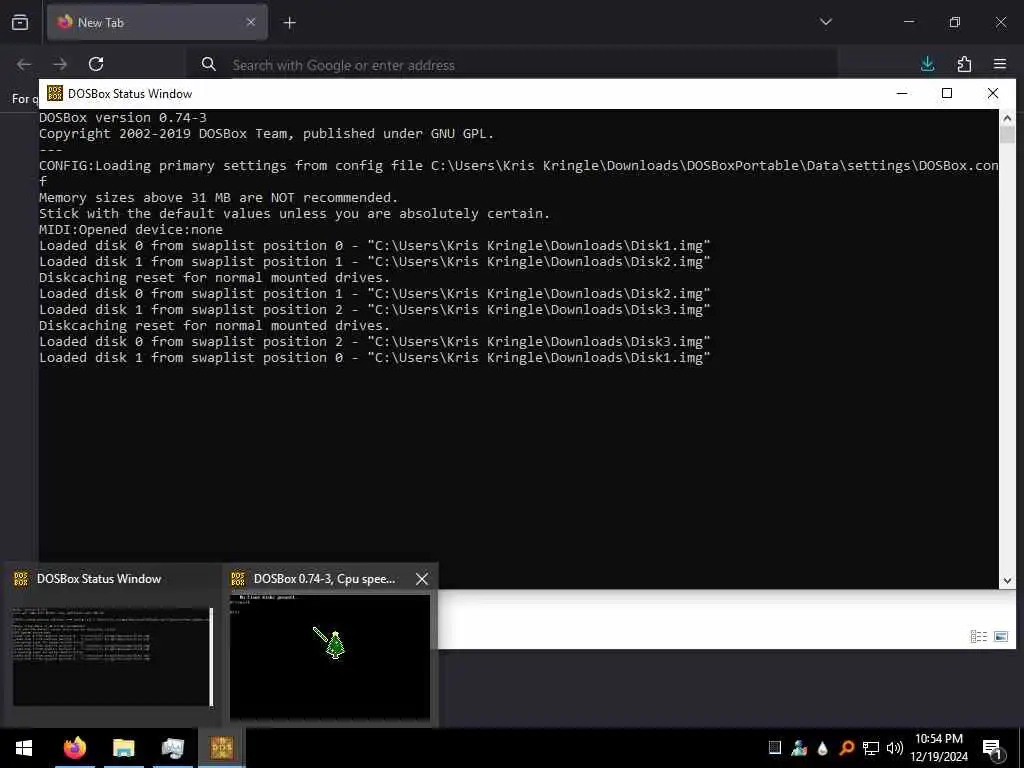Open the 10:54 PM clock calendar
Viewport: 1024px width, 768px height.
pos(938,748)
